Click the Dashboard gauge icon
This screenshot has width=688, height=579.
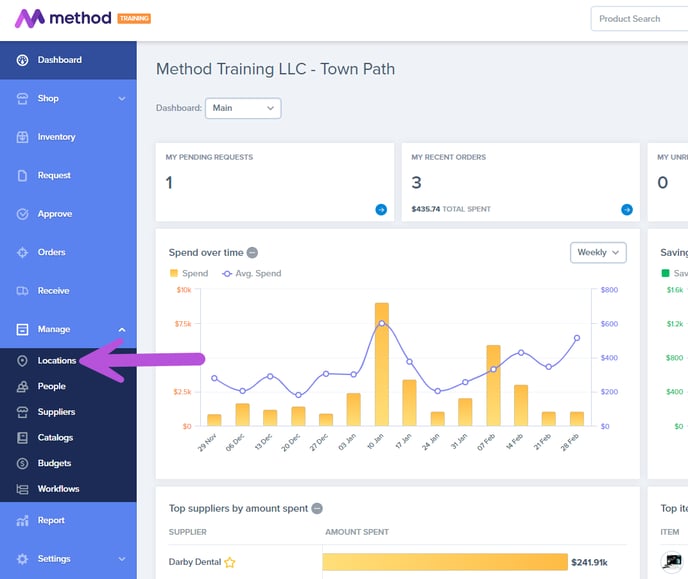(x=22, y=60)
